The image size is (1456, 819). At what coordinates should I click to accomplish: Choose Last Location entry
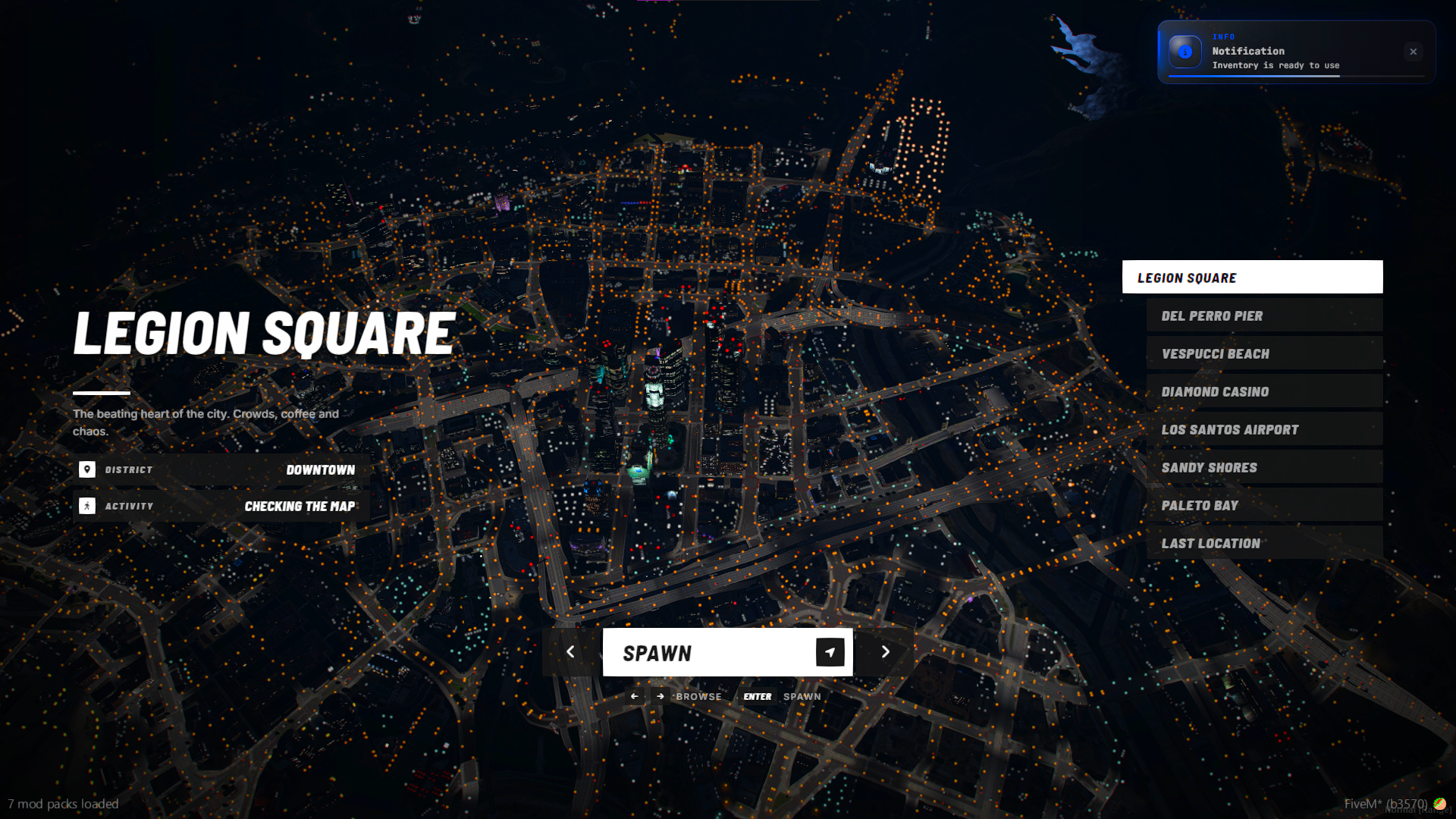(x=1264, y=543)
